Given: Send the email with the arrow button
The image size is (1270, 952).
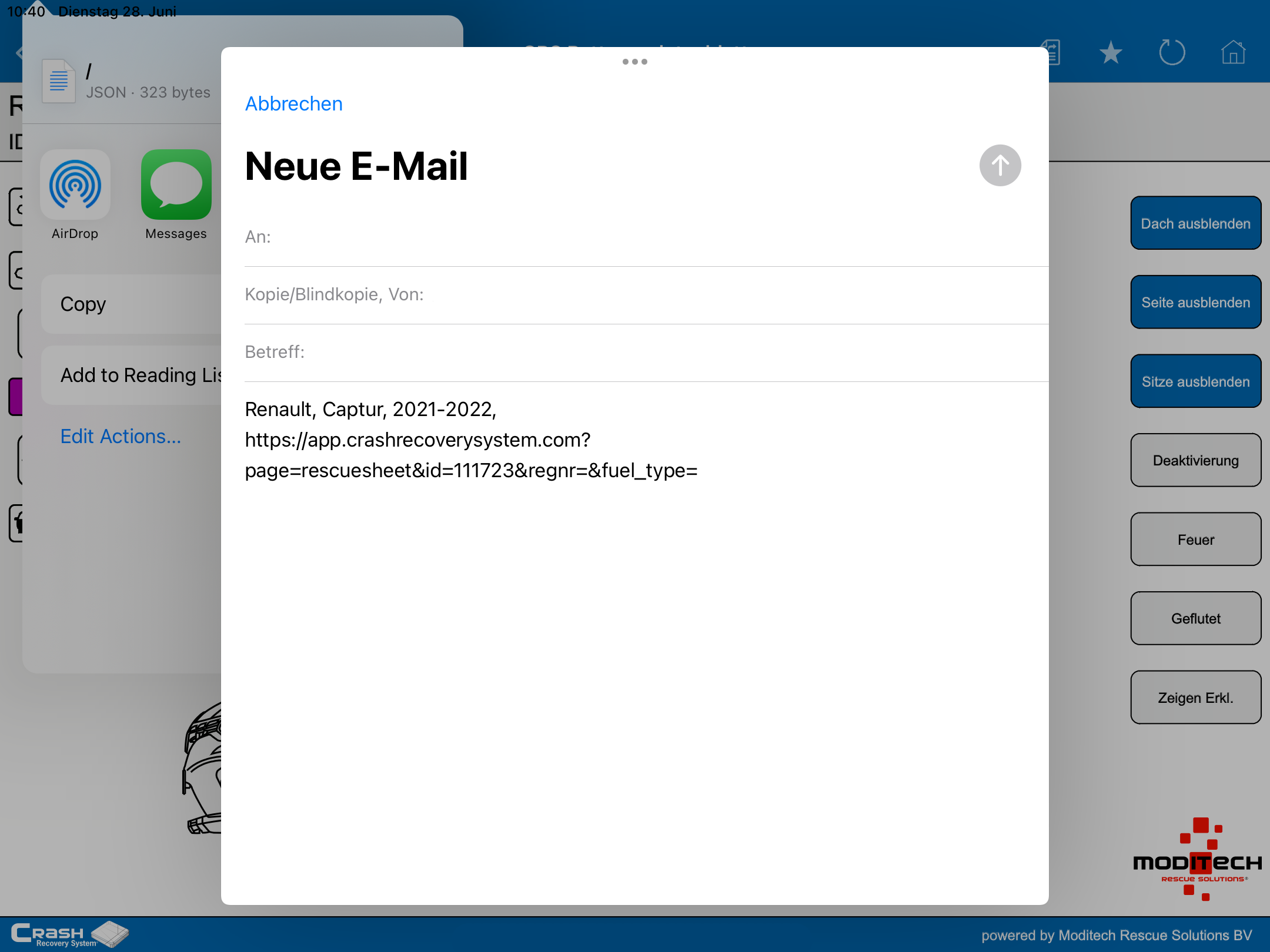Looking at the screenshot, I should pos(1000,166).
